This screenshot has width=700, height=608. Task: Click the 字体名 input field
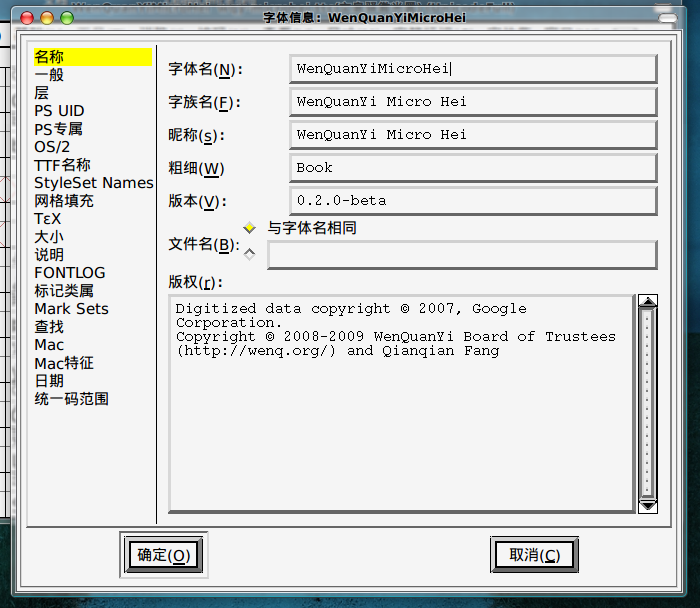[473, 69]
